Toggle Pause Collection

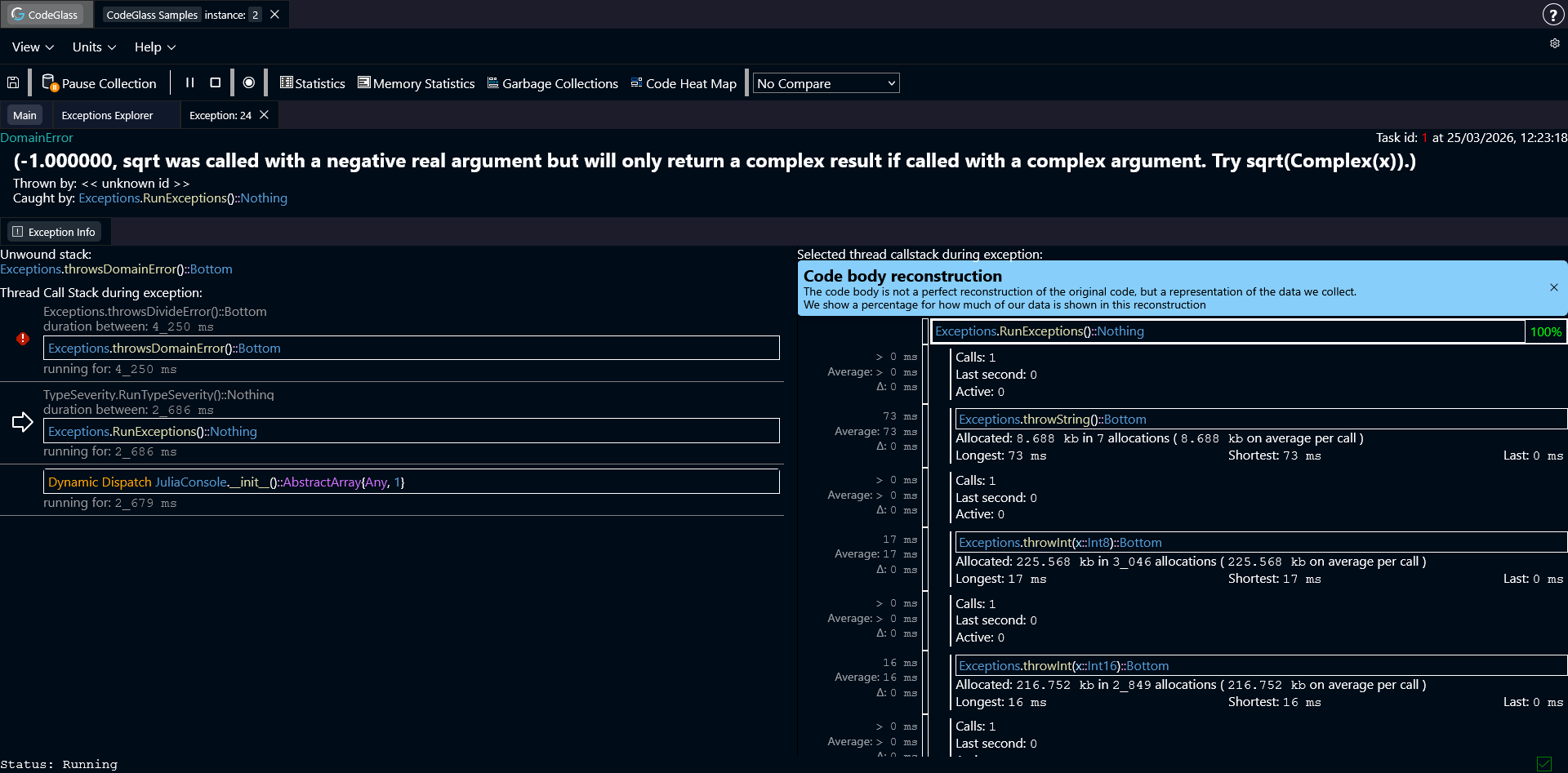click(x=100, y=82)
